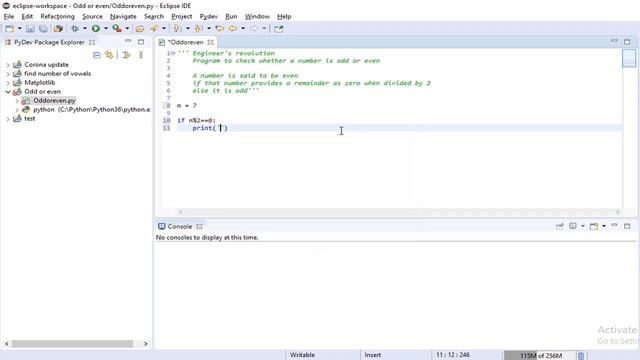Click the Open Console icon
The width and height of the screenshot is (640, 360).
(x=594, y=226)
